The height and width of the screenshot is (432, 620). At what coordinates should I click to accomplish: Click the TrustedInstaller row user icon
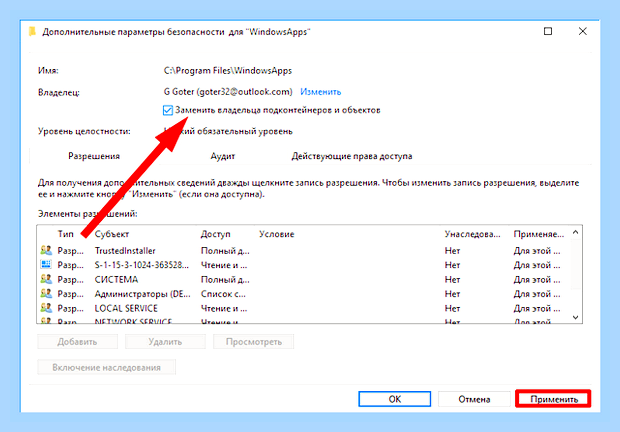tap(46, 250)
